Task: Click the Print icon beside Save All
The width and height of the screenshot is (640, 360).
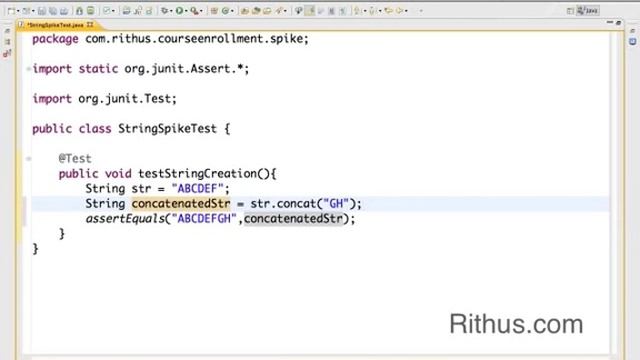Action: pos(64,11)
